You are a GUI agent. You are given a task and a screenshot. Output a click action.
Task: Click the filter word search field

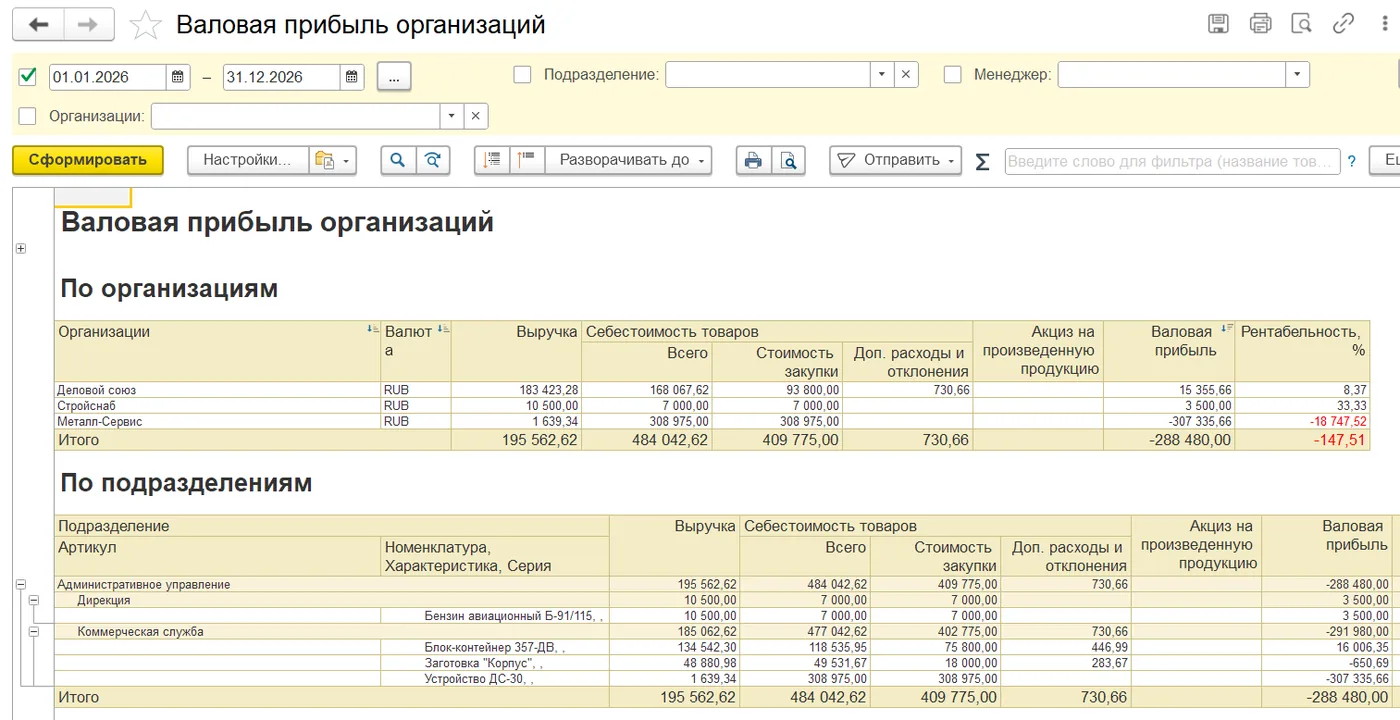point(1172,161)
